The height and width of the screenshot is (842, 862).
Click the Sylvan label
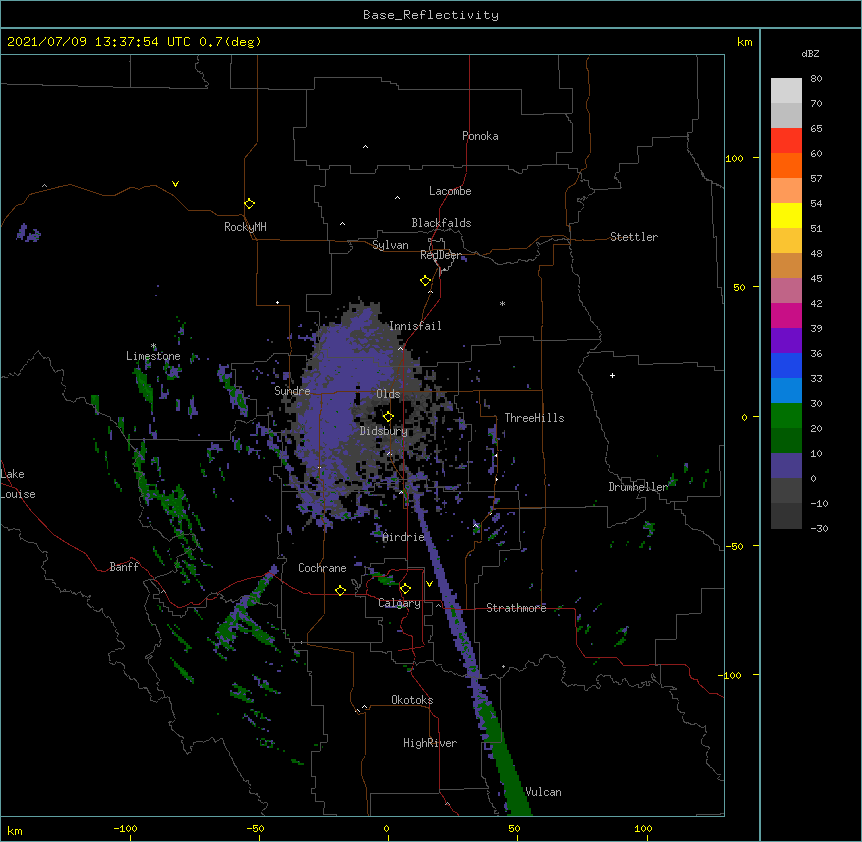coord(390,245)
